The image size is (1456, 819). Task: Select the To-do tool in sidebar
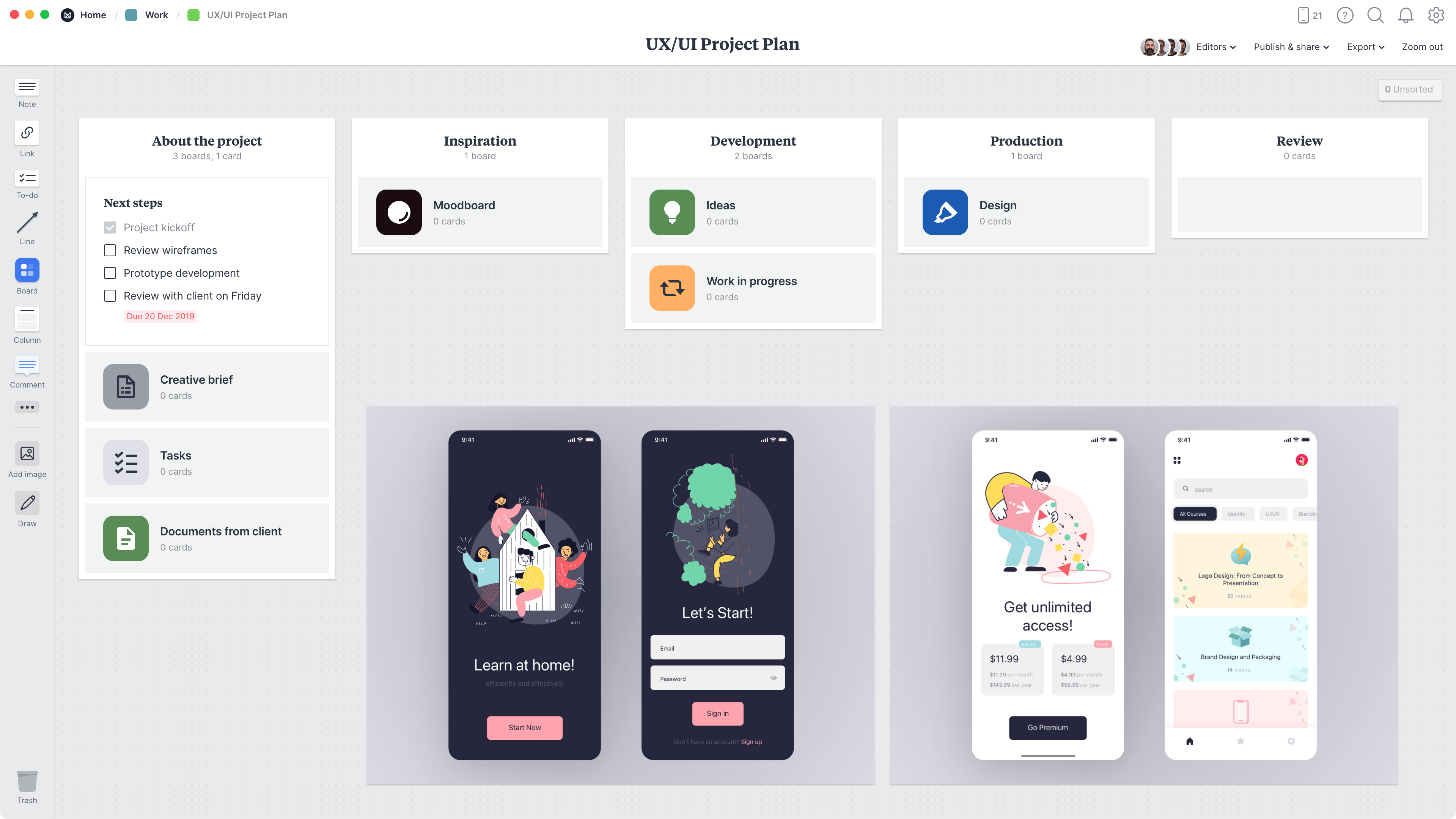[x=27, y=178]
